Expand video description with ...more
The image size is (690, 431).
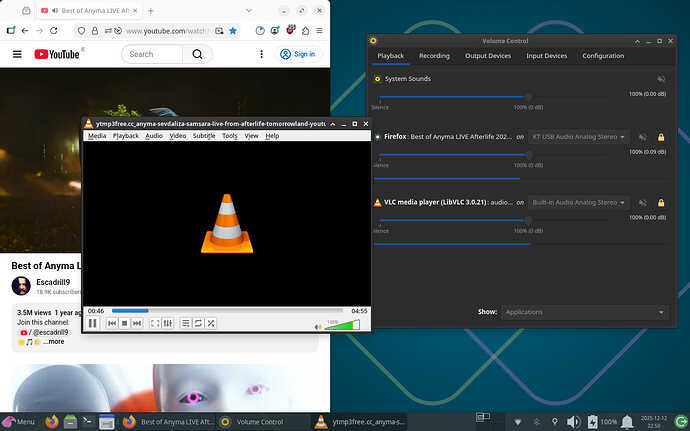pos(53,342)
